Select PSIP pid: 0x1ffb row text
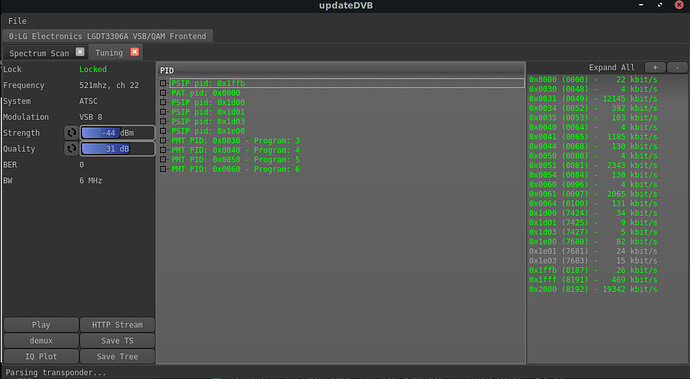 tap(208, 83)
